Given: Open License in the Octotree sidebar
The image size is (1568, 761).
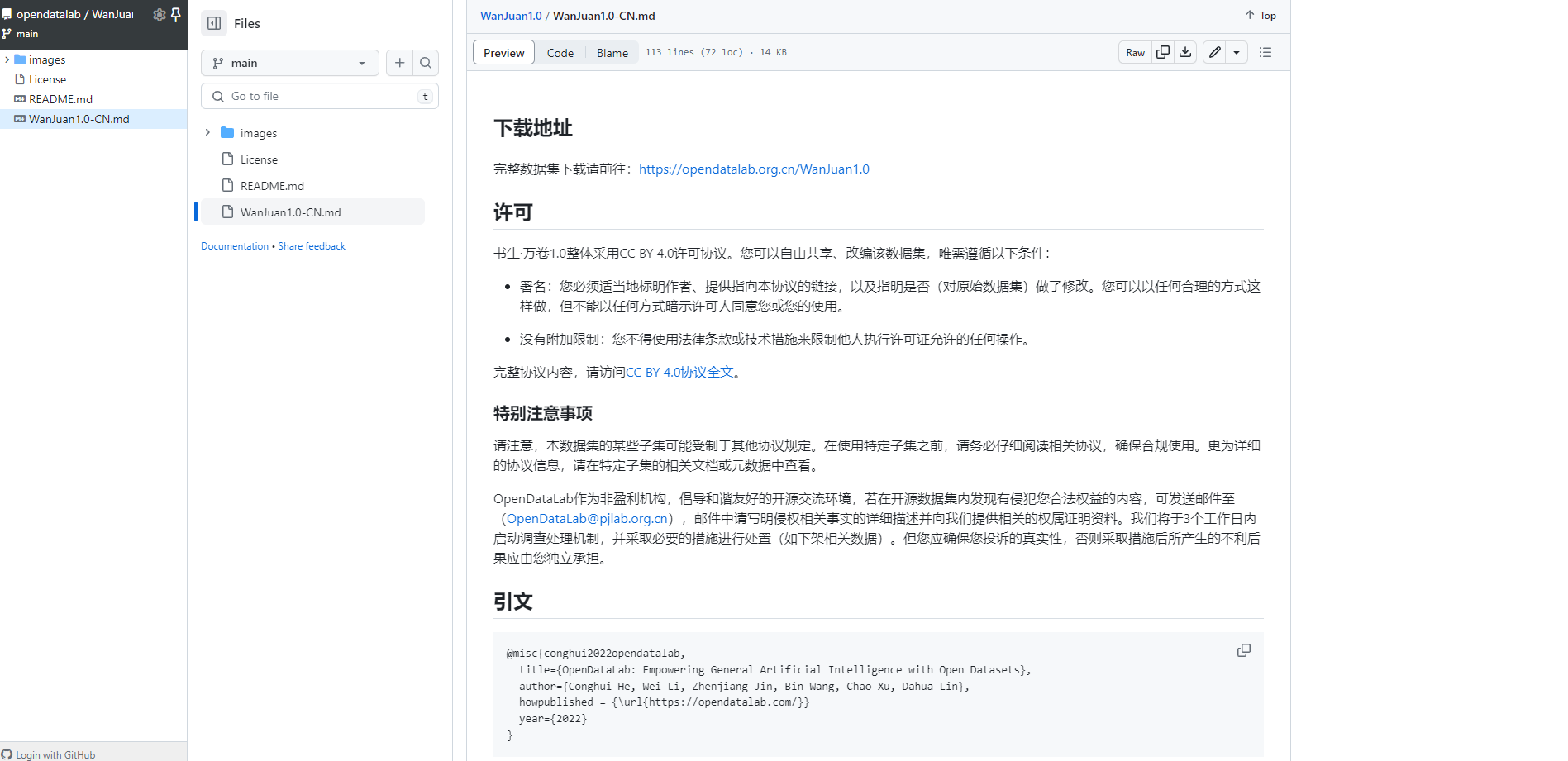Looking at the screenshot, I should 47,79.
